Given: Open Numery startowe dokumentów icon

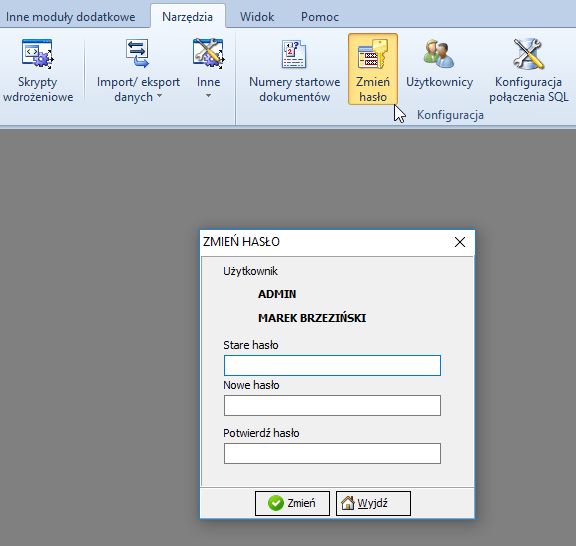Looking at the screenshot, I should [294, 54].
